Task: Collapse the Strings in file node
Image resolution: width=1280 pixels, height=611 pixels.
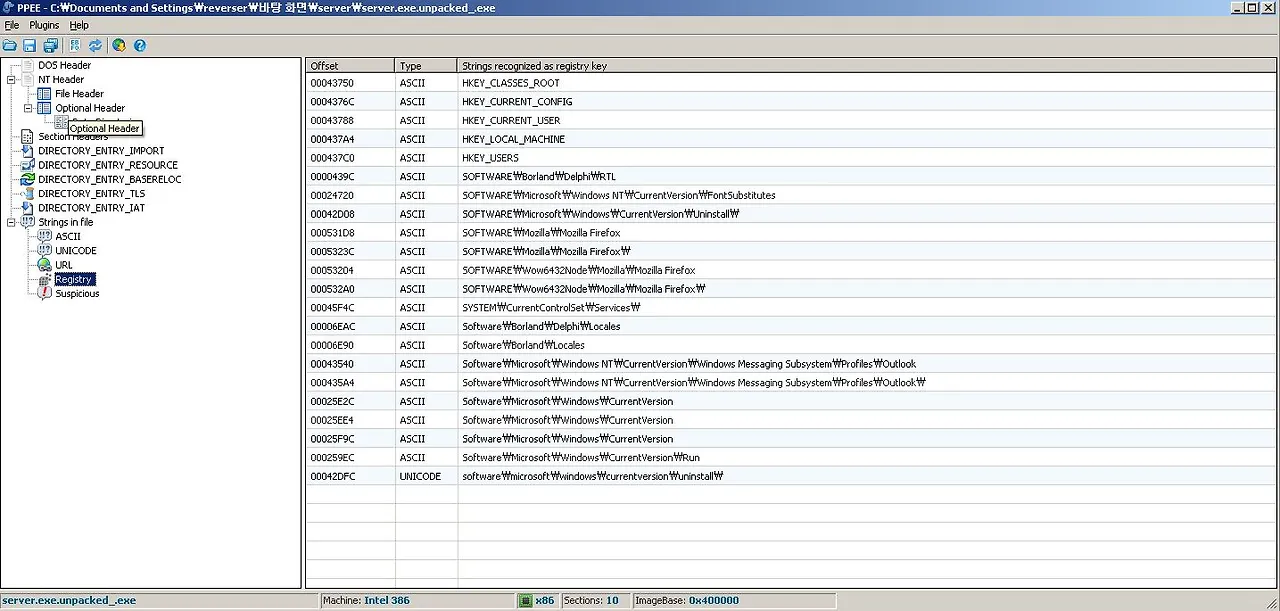Action: tap(12, 222)
